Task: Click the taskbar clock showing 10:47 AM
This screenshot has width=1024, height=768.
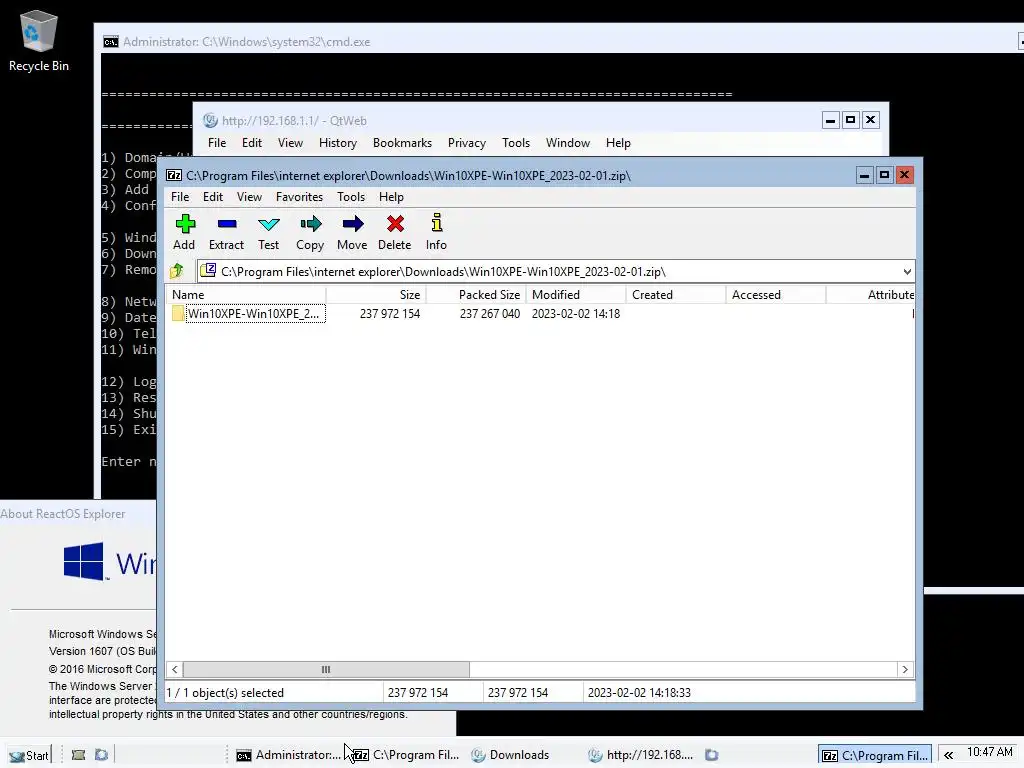Action: pyautogui.click(x=989, y=752)
